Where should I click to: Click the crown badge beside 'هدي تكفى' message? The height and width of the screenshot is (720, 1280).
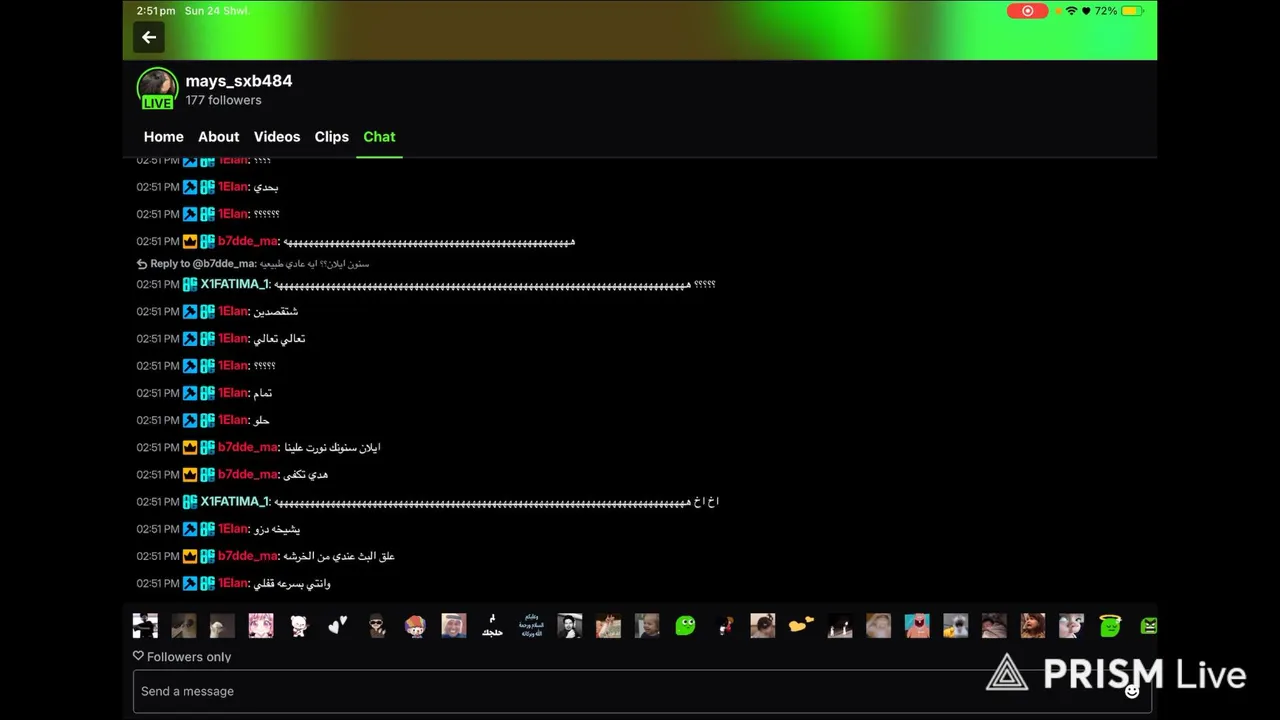coord(190,475)
